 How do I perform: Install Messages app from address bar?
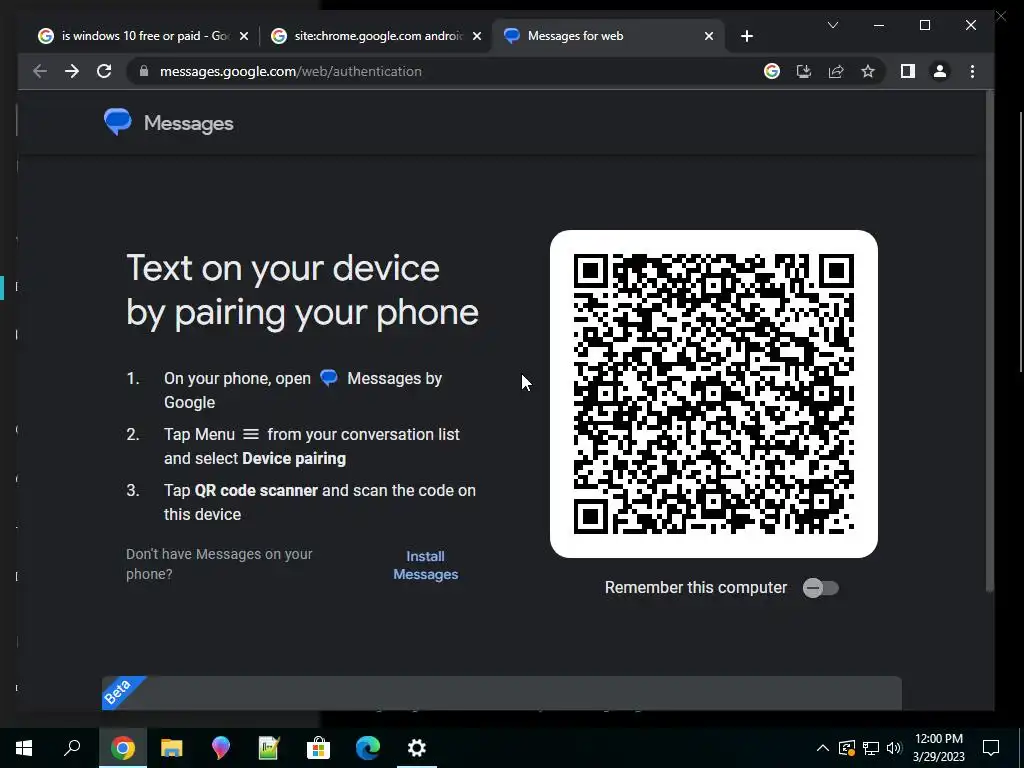pyautogui.click(x=804, y=71)
